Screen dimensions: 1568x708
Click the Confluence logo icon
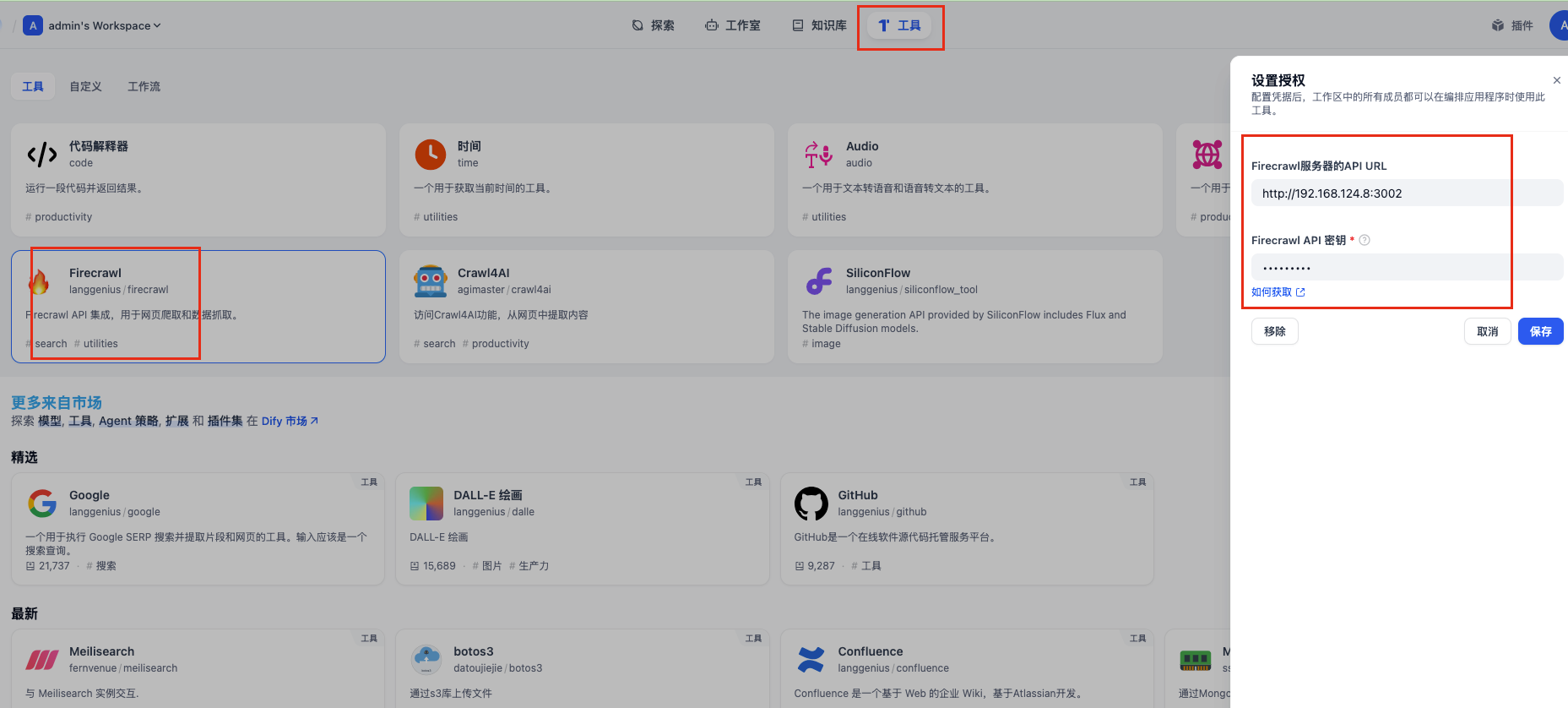click(x=811, y=660)
